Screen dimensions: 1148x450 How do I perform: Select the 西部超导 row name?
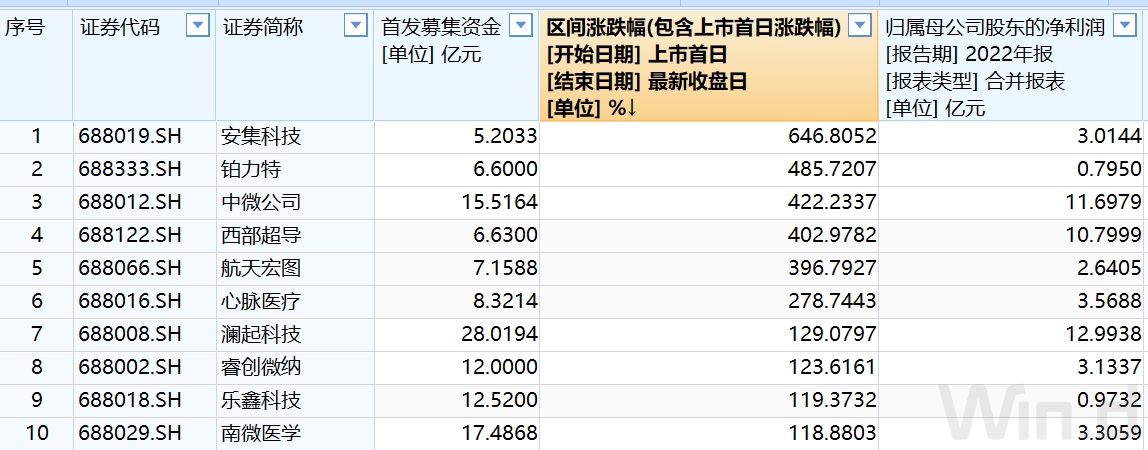(261, 236)
